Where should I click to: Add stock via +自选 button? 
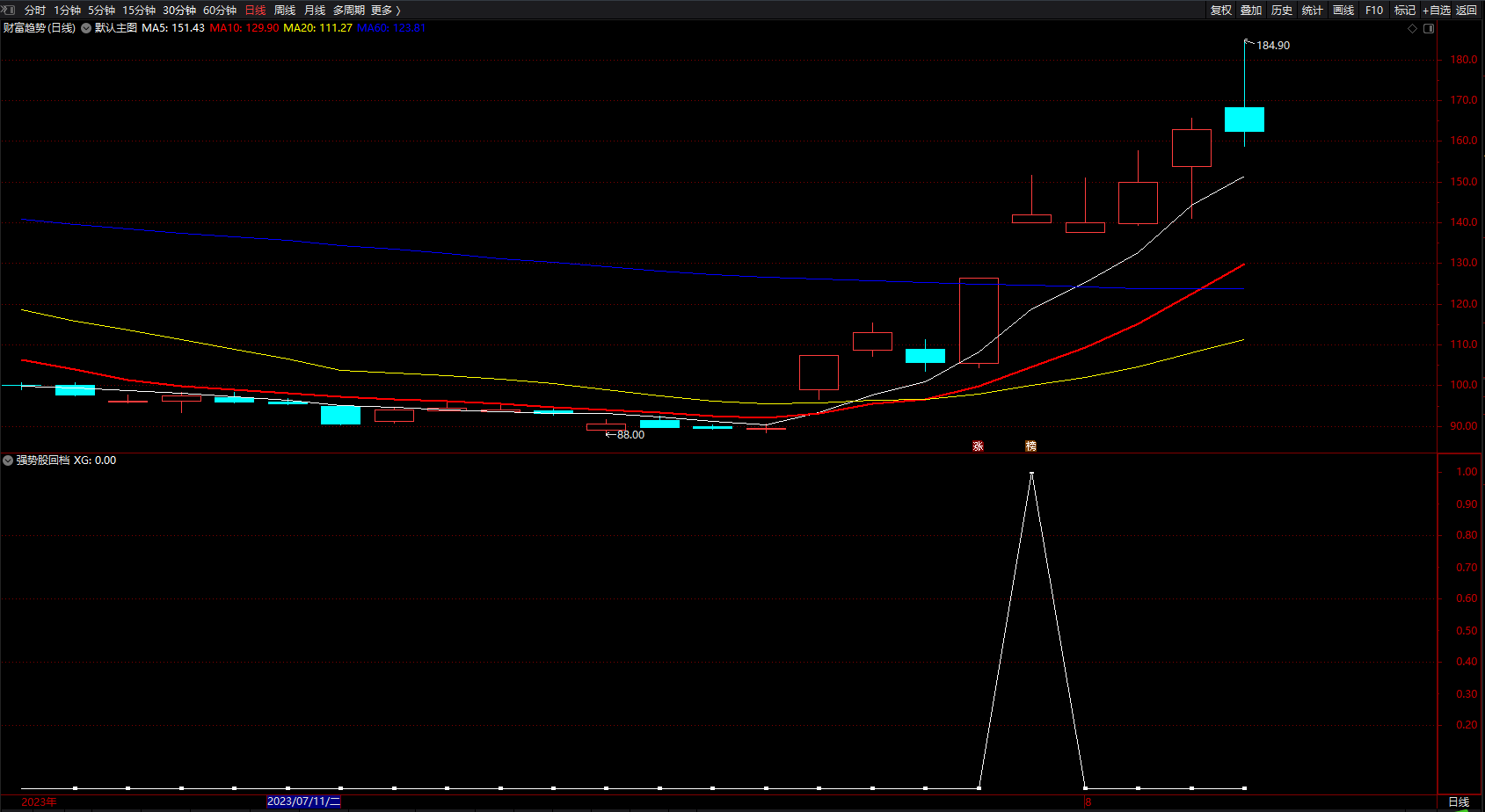click(1437, 10)
